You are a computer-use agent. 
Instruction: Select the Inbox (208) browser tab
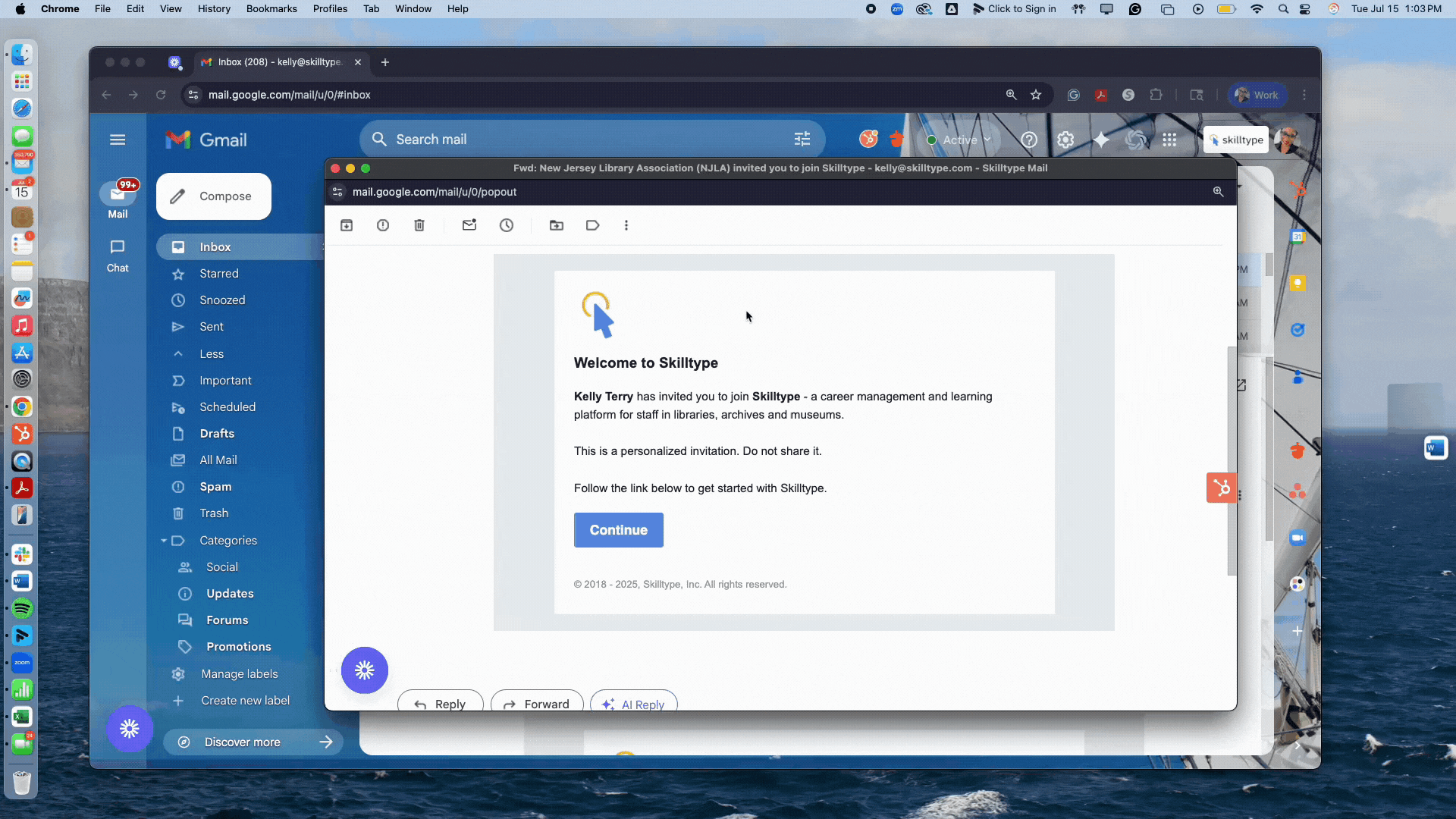point(281,62)
